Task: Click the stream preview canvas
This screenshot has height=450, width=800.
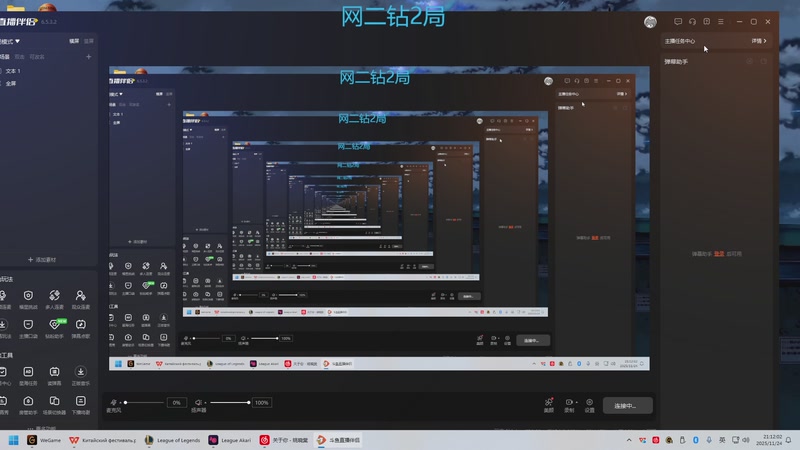Action: coord(379,218)
